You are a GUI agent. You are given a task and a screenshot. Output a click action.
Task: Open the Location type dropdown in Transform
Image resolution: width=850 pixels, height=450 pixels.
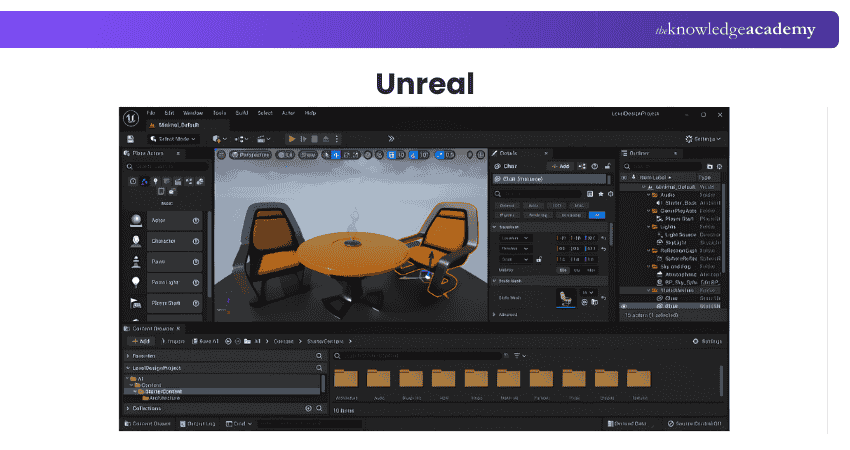coord(514,238)
